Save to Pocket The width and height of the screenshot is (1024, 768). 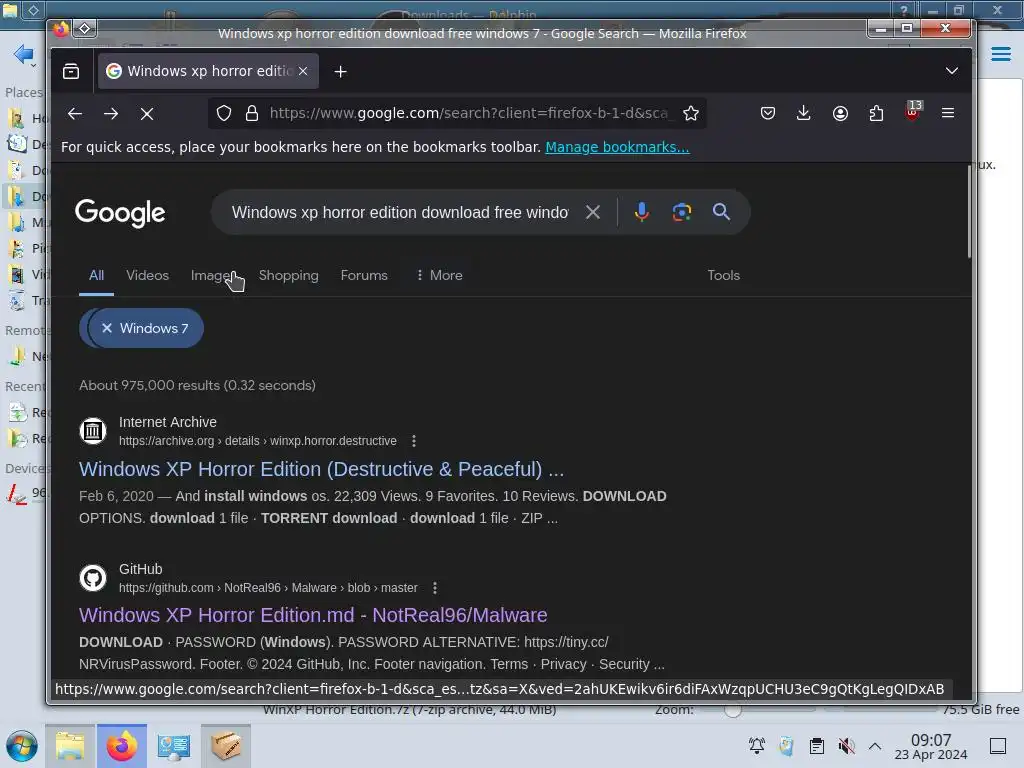point(768,113)
